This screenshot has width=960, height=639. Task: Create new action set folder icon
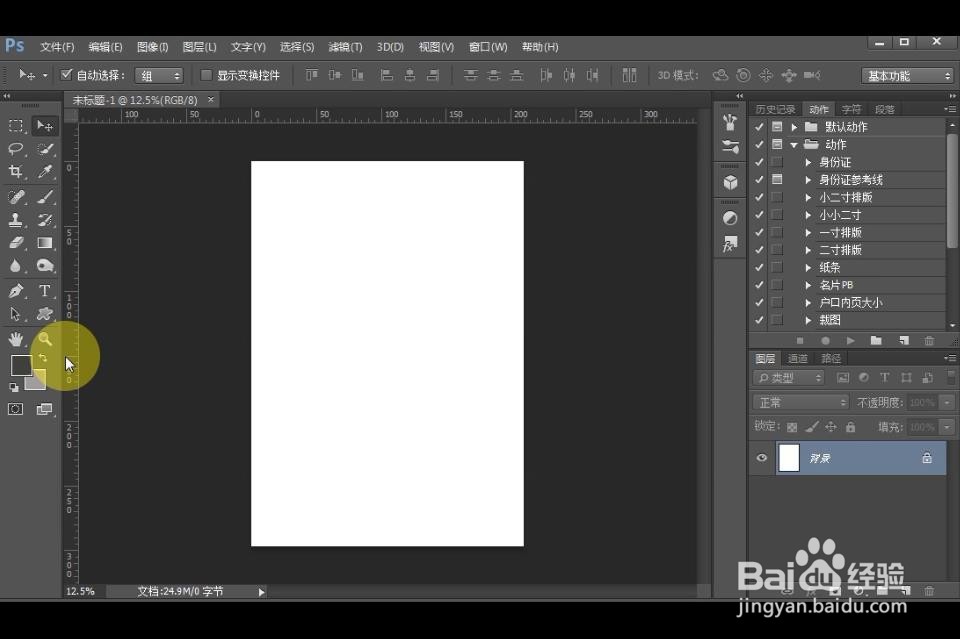876,340
